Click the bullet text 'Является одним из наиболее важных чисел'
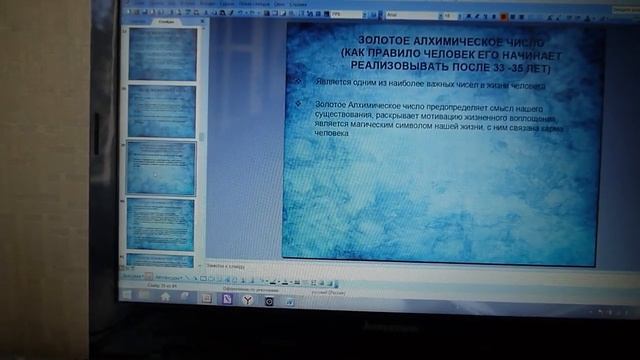The width and height of the screenshot is (640, 360). pyautogui.click(x=430, y=84)
